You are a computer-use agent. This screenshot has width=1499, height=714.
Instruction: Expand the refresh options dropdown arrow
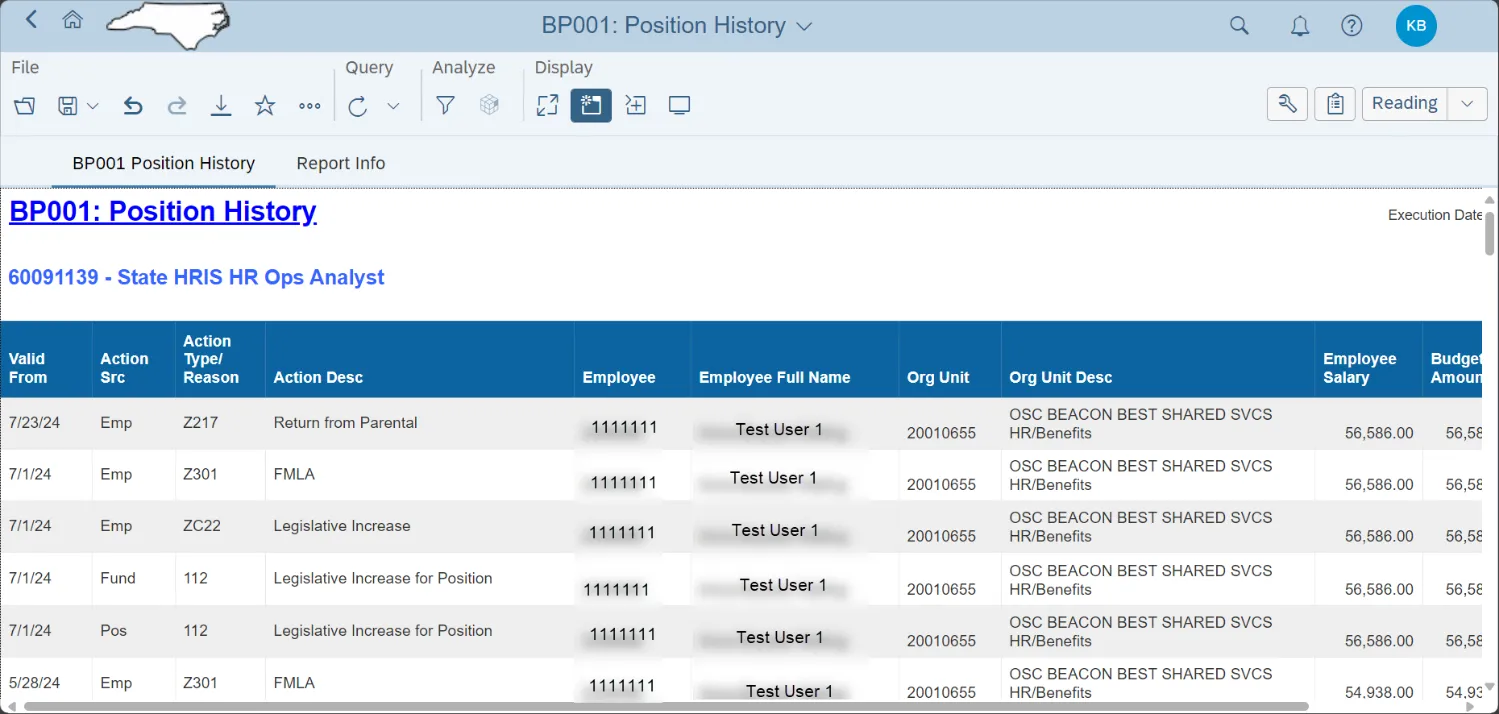(393, 106)
